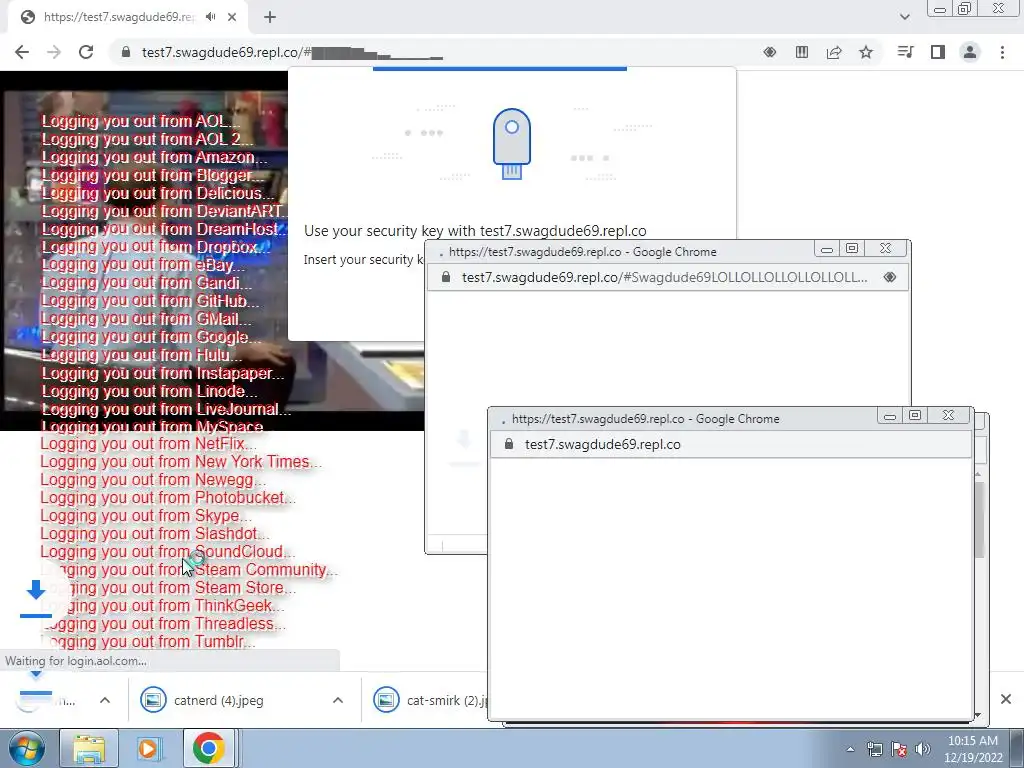Click the URL in the front popup address bar
1024x768 pixels.
coord(603,444)
